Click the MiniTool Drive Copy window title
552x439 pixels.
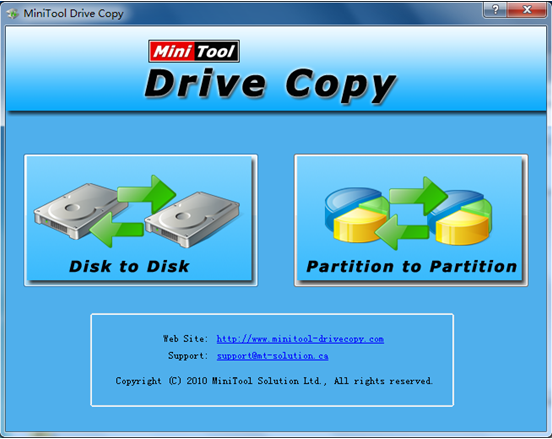click(x=73, y=14)
